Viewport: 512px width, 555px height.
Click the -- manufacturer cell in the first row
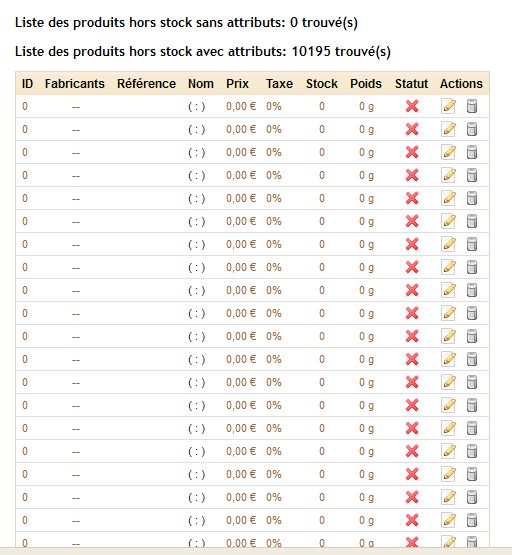coord(76,107)
